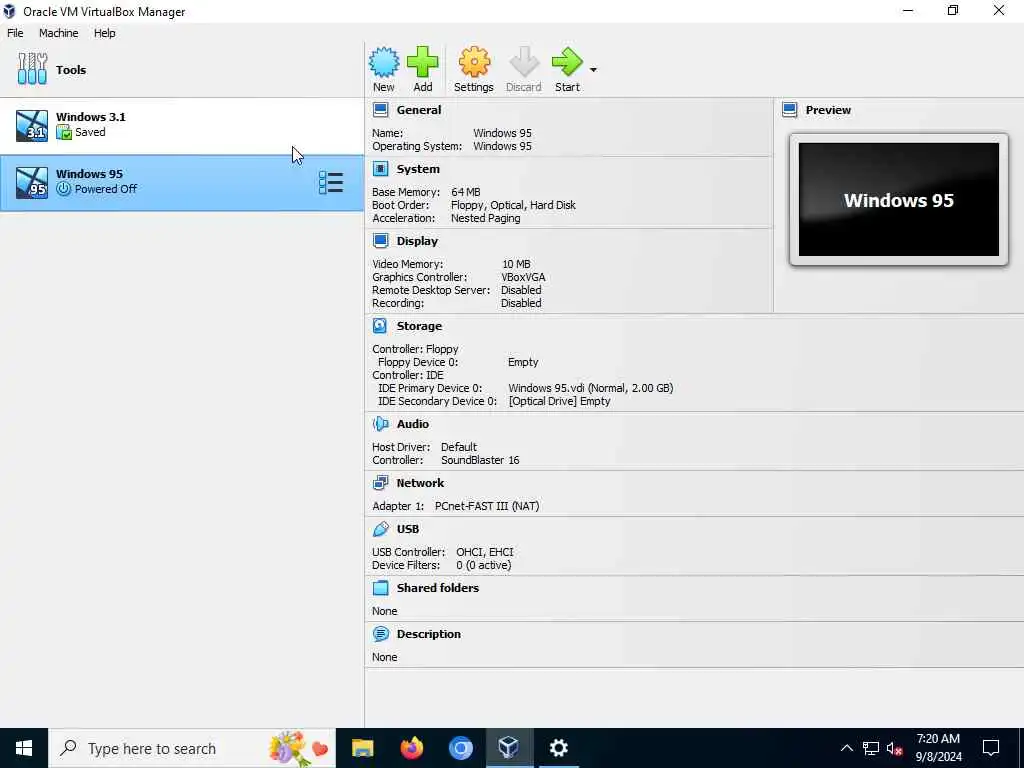The height and width of the screenshot is (768, 1024).
Task: Click the Windows 95.vdi disk entry
Action: point(590,388)
